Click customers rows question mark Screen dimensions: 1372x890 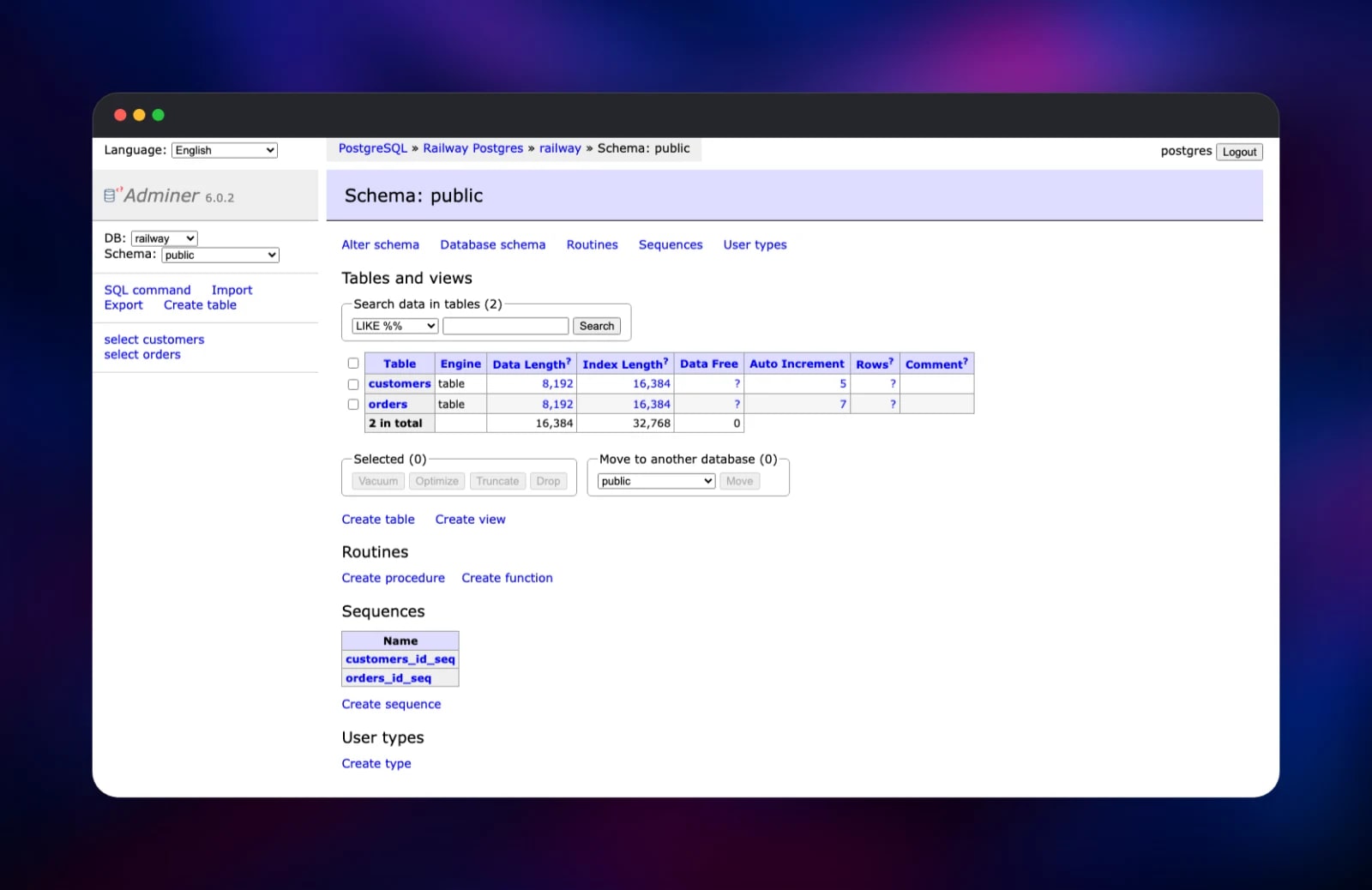(893, 384)
